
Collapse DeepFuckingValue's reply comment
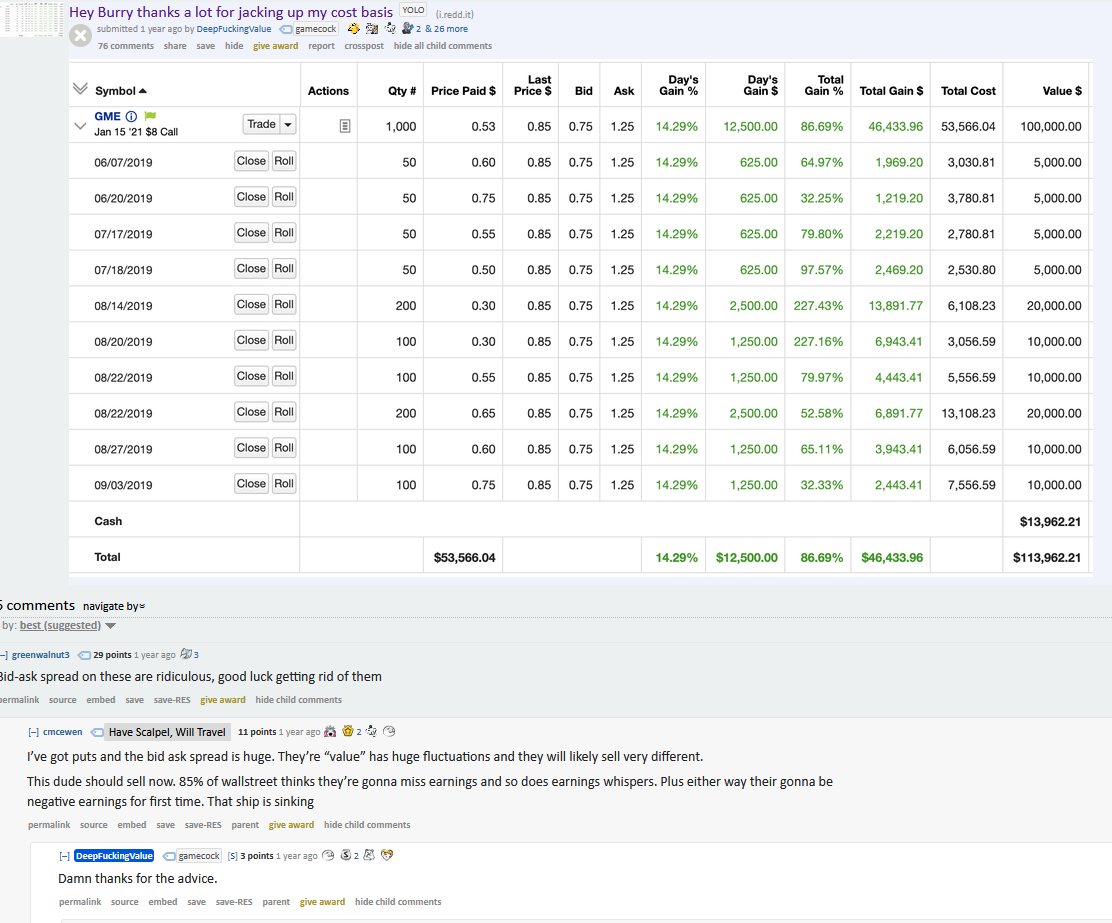(62, 855)
